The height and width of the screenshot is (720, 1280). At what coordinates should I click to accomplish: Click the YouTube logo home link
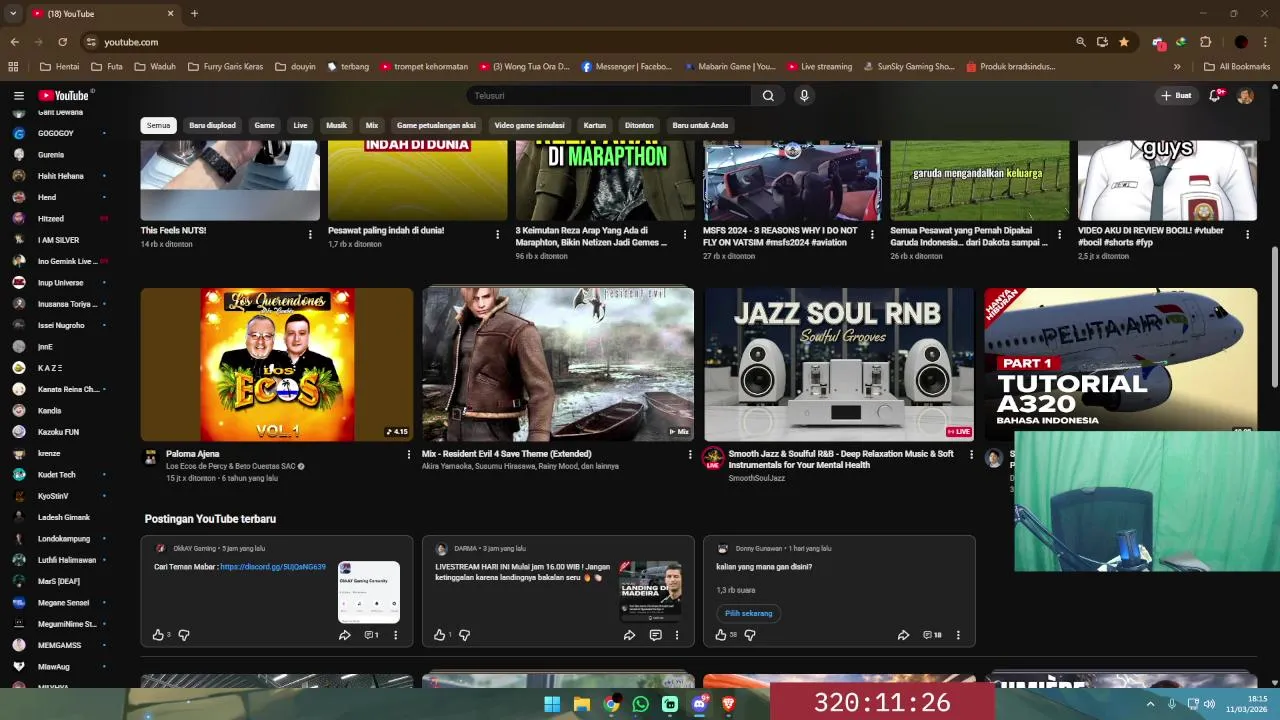point(65,96)
